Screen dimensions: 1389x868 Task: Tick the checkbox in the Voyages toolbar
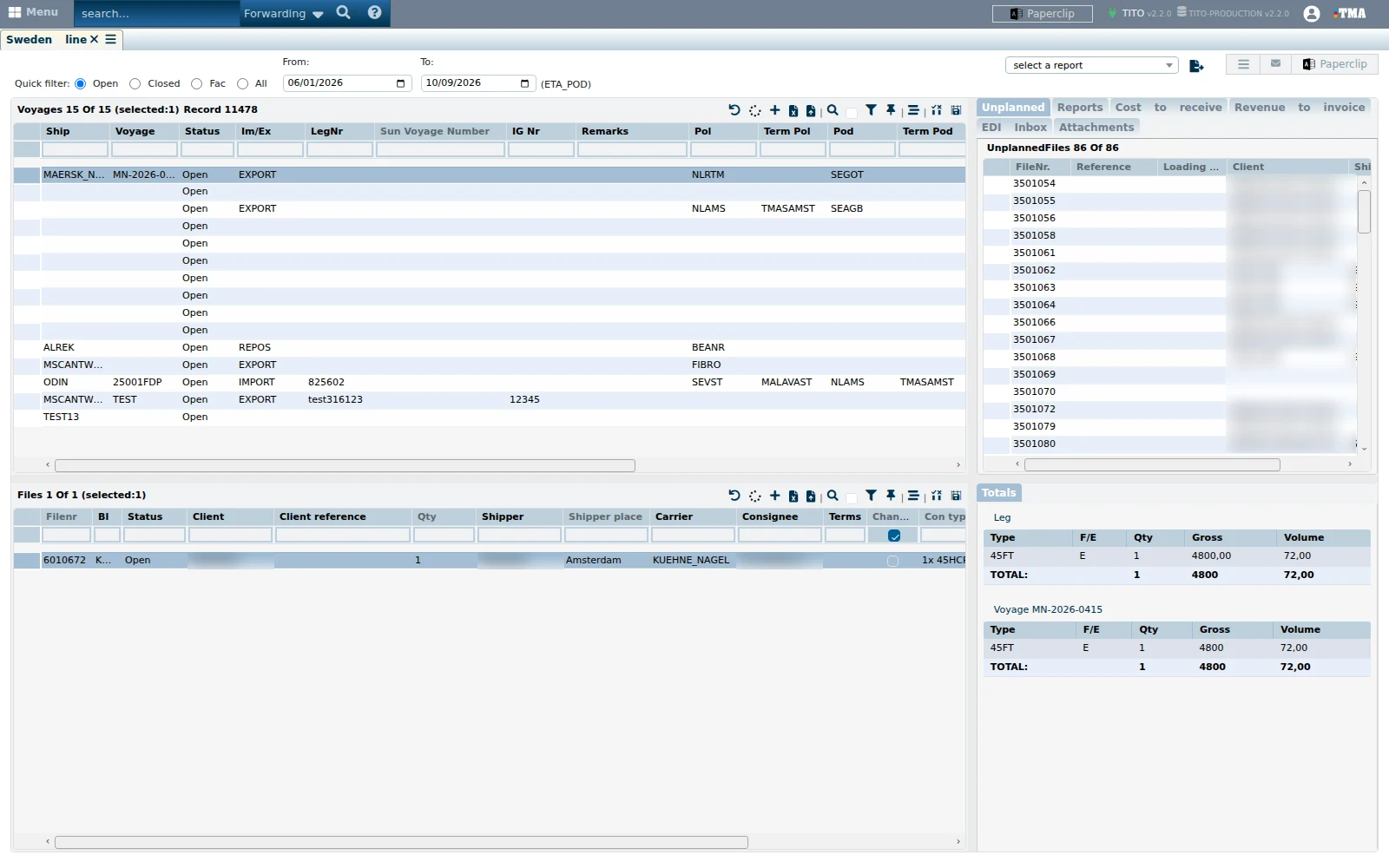[852, 112]
